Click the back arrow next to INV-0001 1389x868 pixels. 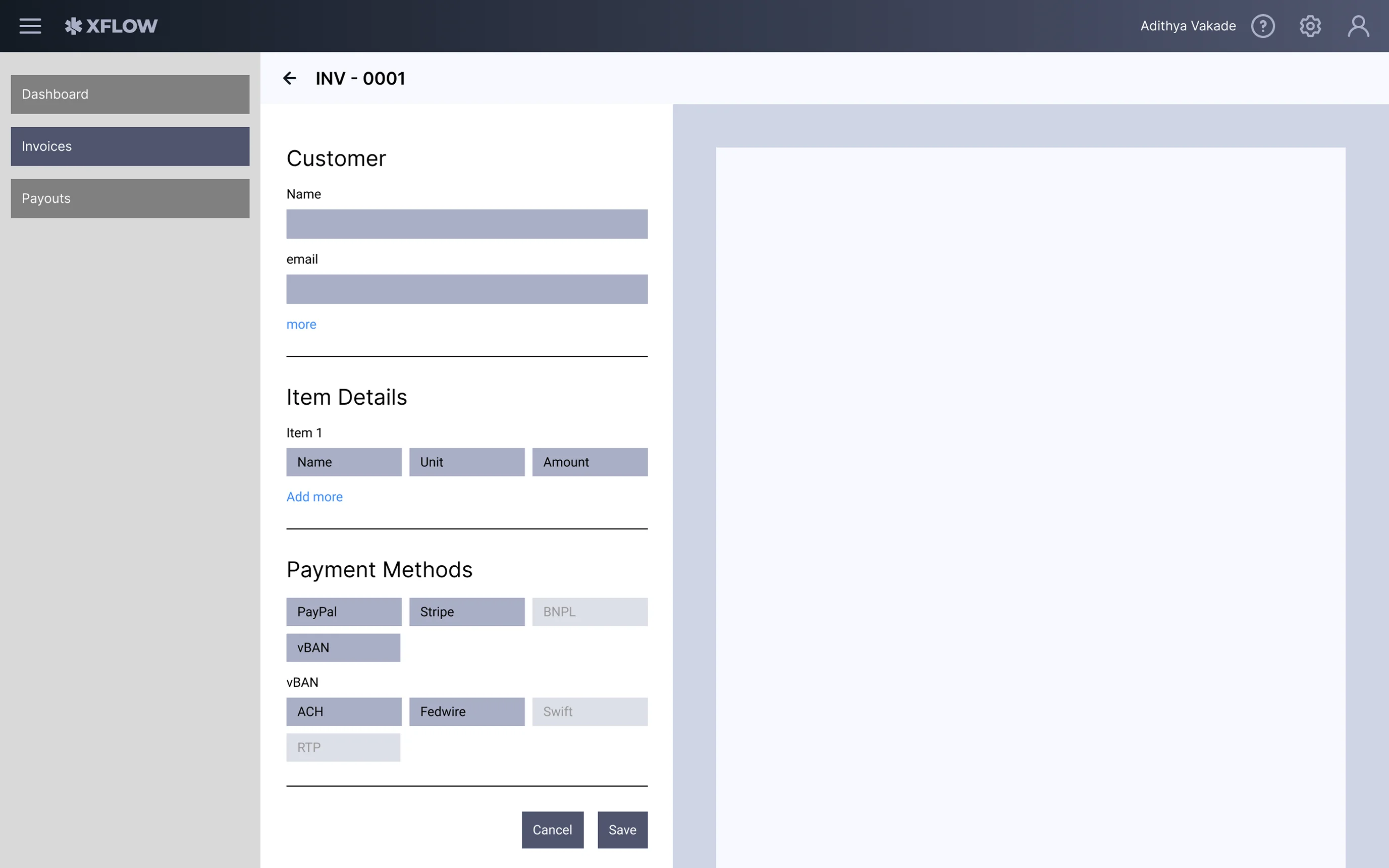(290, 78)
